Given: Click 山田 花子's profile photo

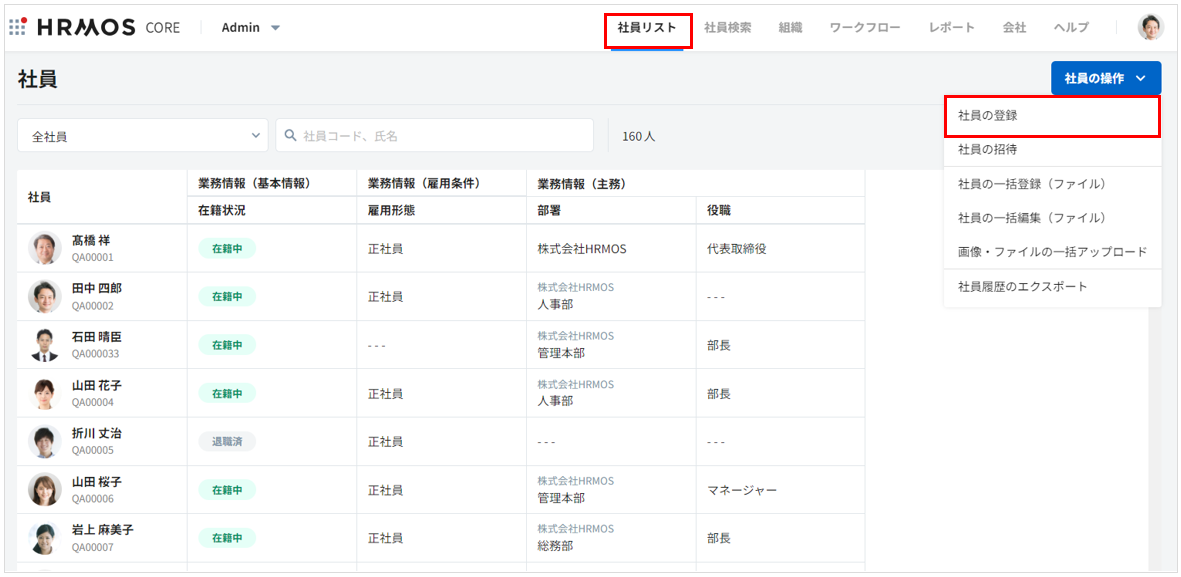Looking at the screenshot, I should (45, 393).
